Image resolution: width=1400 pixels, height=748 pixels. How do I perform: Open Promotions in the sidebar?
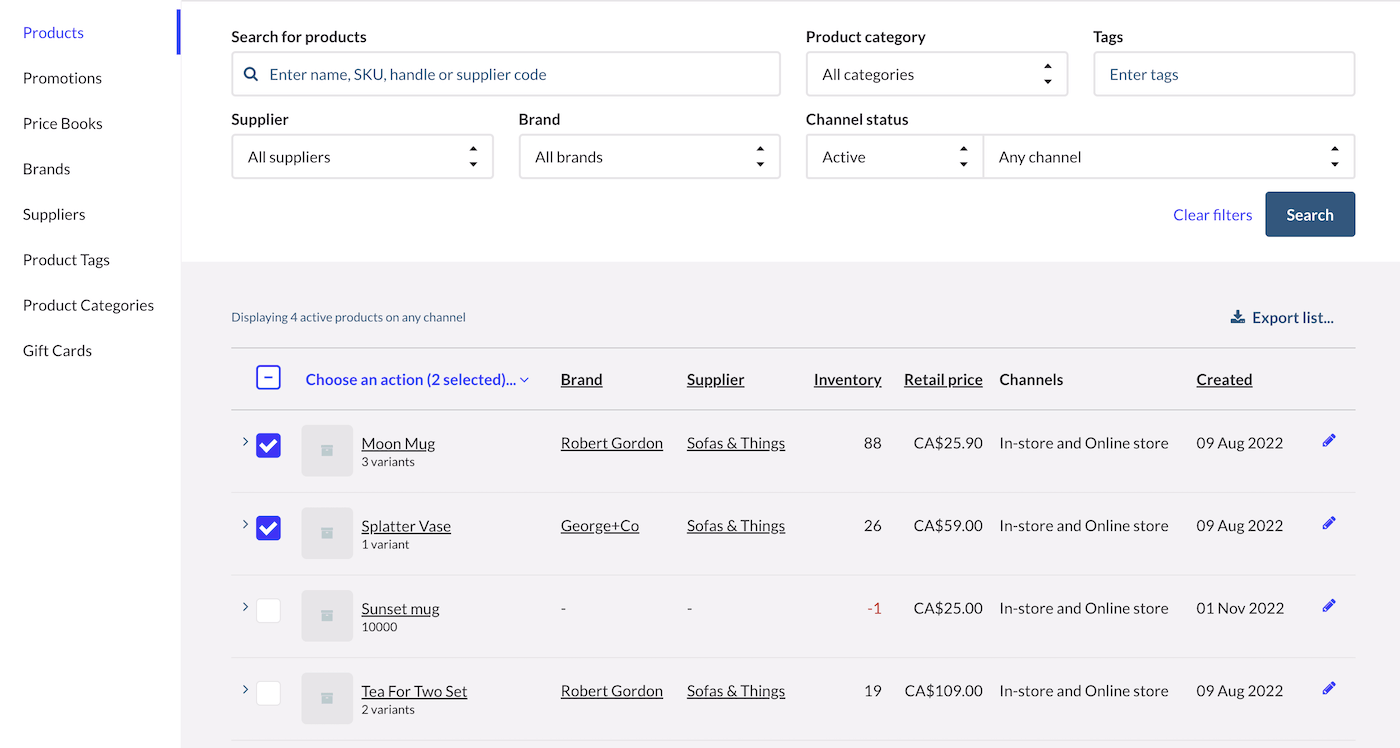pyautogui.click(x=62, y=78)
